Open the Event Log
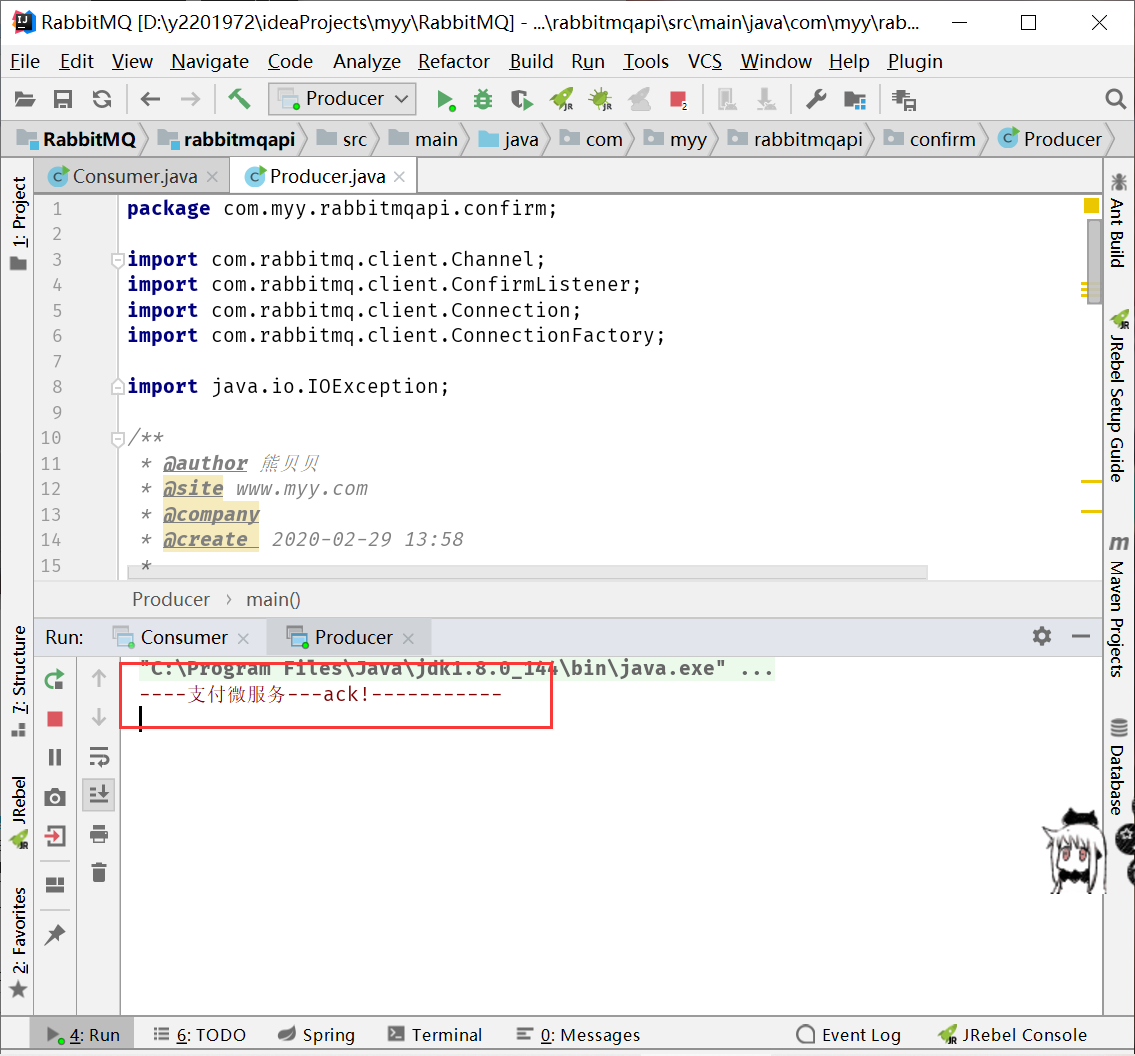Image resolution: width=1135 pixels, height=1056 pixels. 848,1035
